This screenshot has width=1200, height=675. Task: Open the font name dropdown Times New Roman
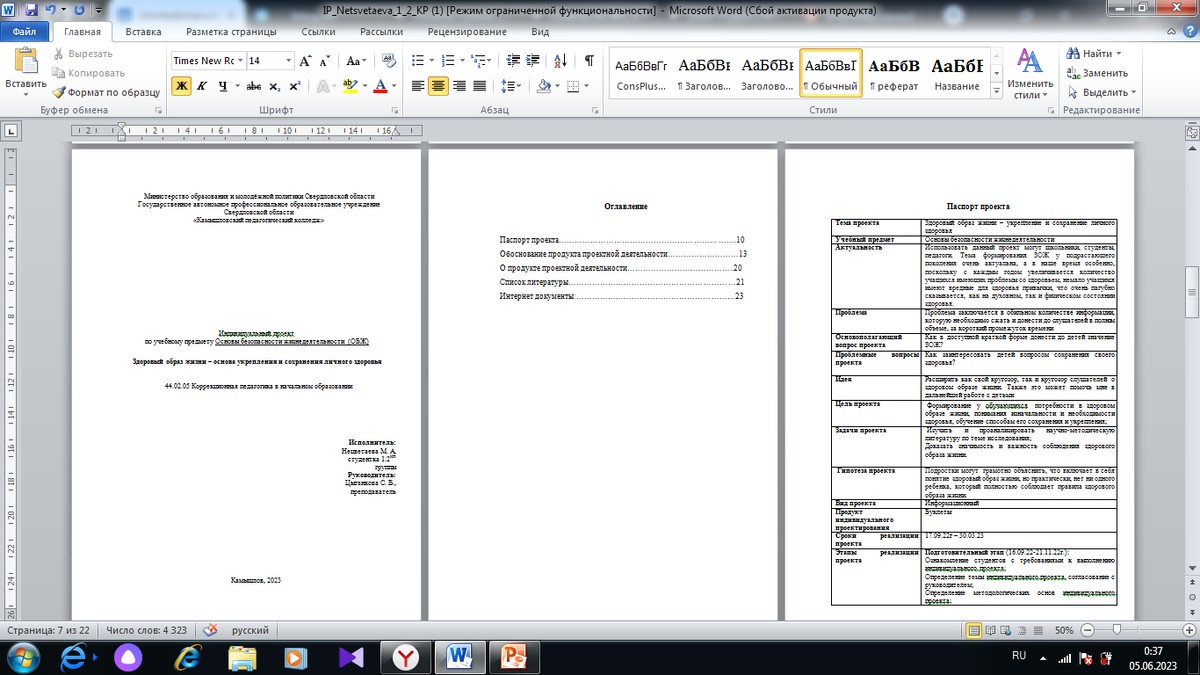(x=240, y=61)
